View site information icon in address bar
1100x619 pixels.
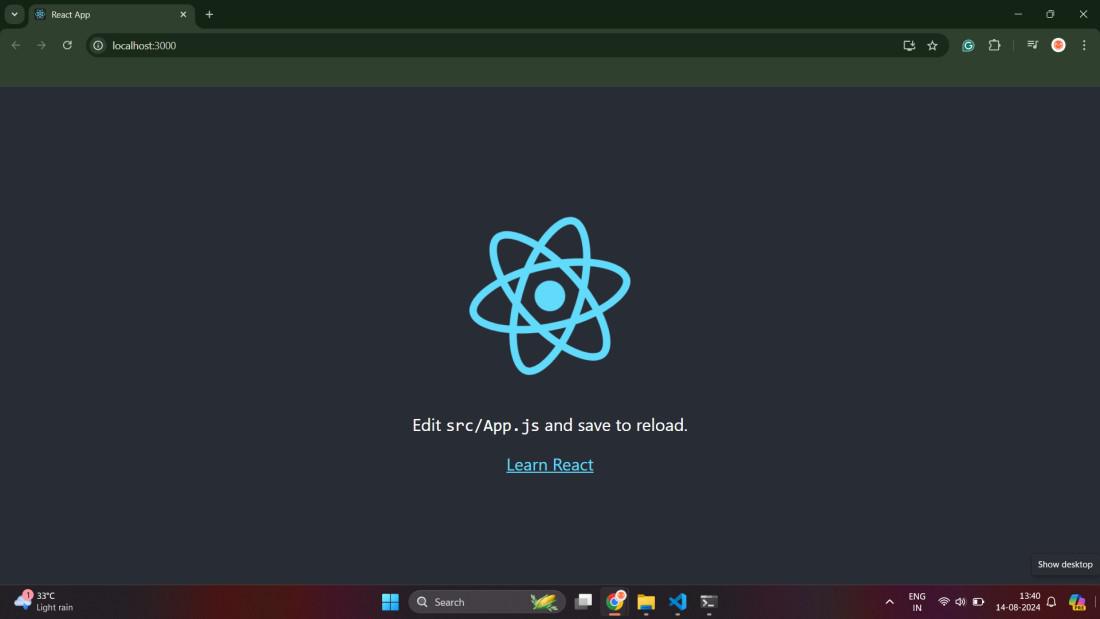(98, 46)
